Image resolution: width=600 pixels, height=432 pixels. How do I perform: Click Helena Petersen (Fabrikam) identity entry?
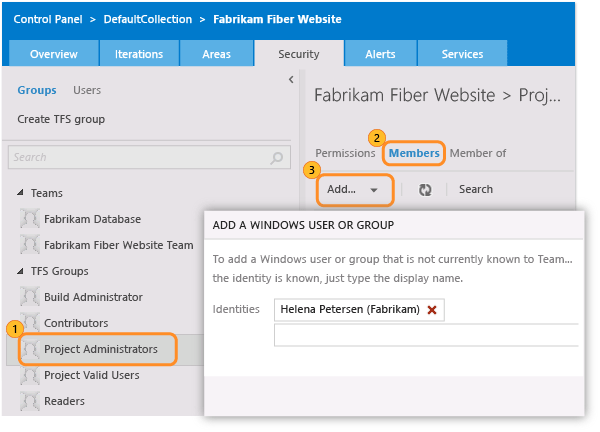350,309
